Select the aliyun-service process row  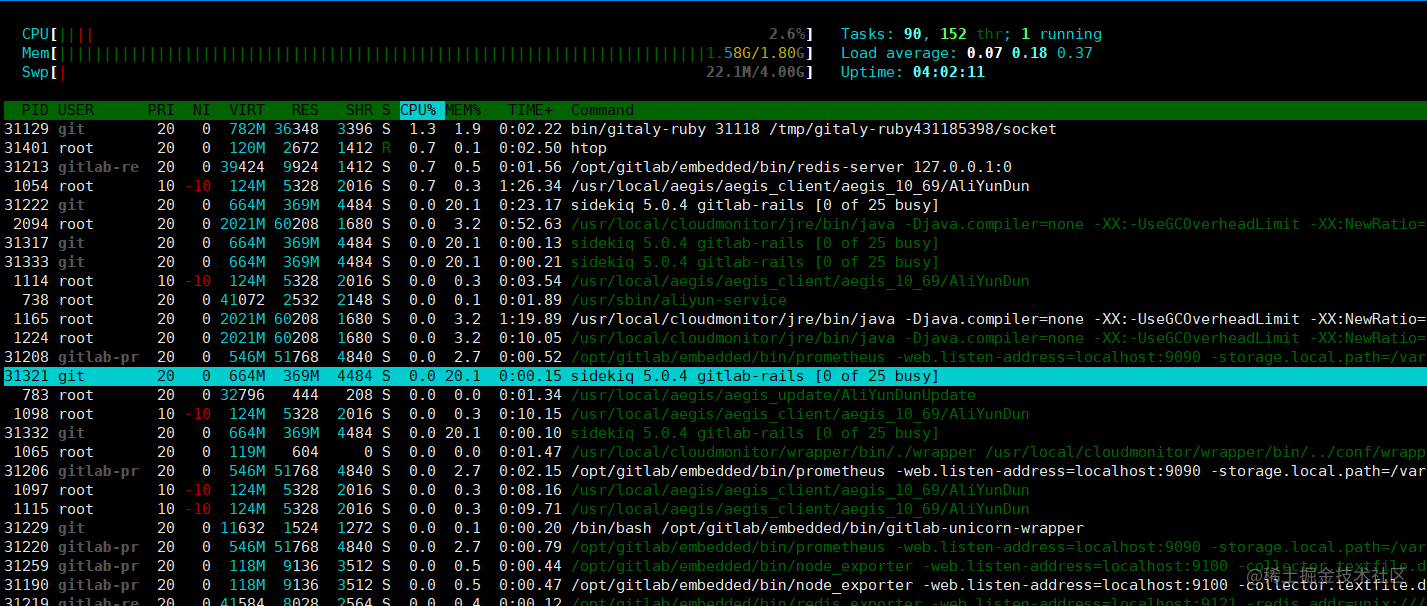(713, 300)
